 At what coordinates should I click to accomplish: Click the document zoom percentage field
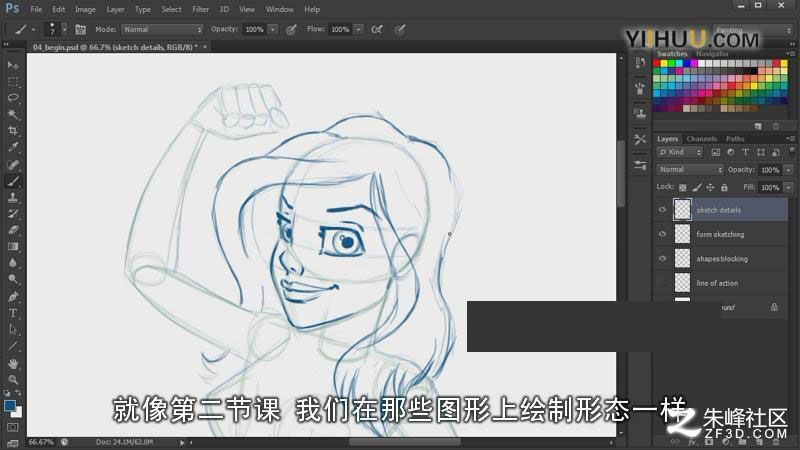tap(41, 442)
